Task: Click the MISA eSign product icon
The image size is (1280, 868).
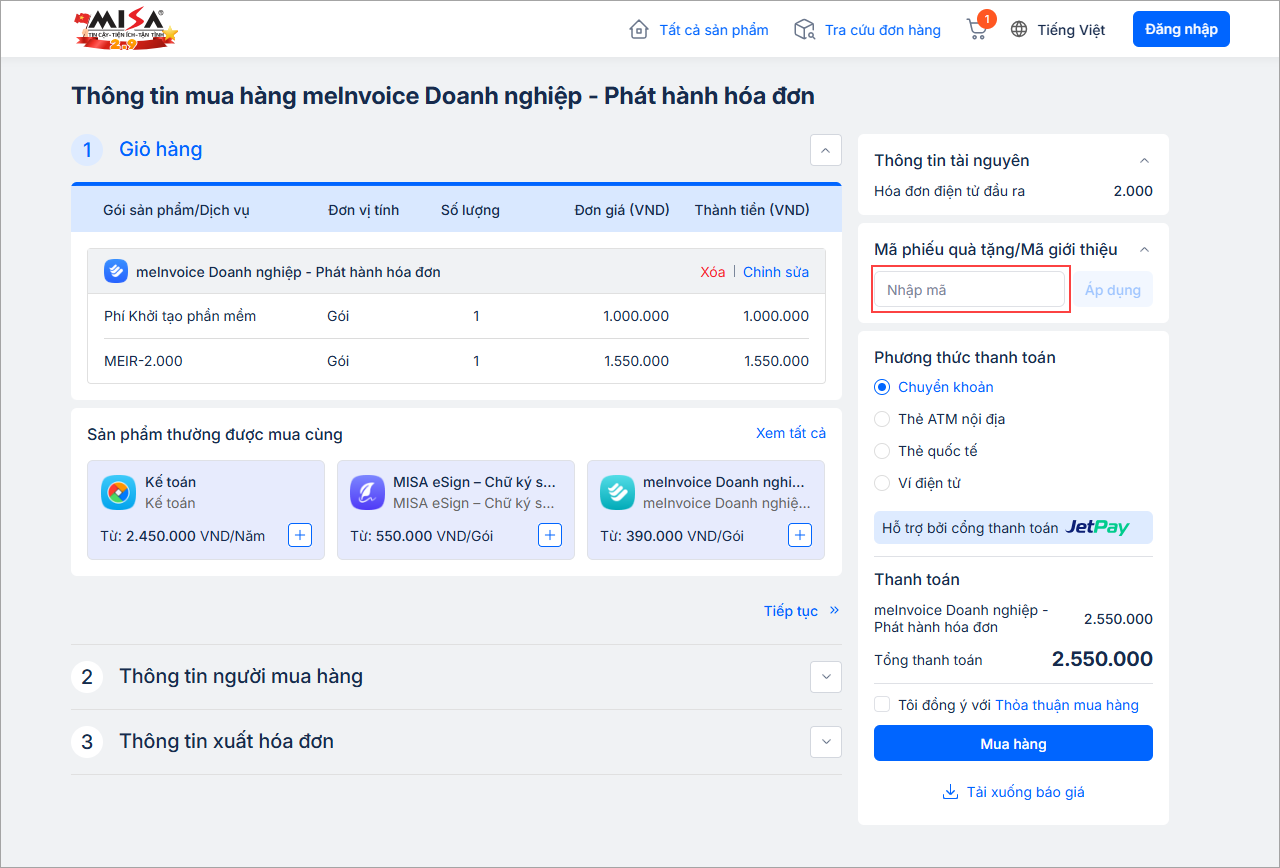Action: [x=368, y=492]
